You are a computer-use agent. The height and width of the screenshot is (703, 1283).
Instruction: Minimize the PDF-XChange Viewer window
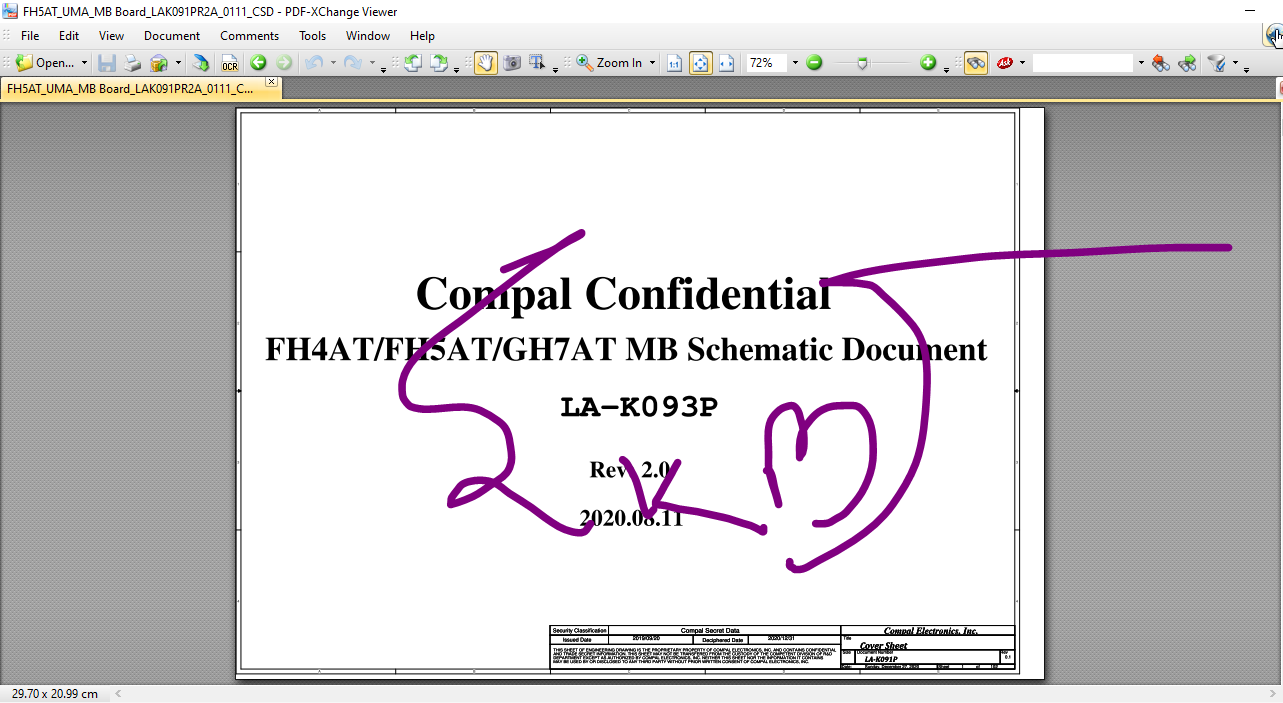click(x=1251, y=12)
